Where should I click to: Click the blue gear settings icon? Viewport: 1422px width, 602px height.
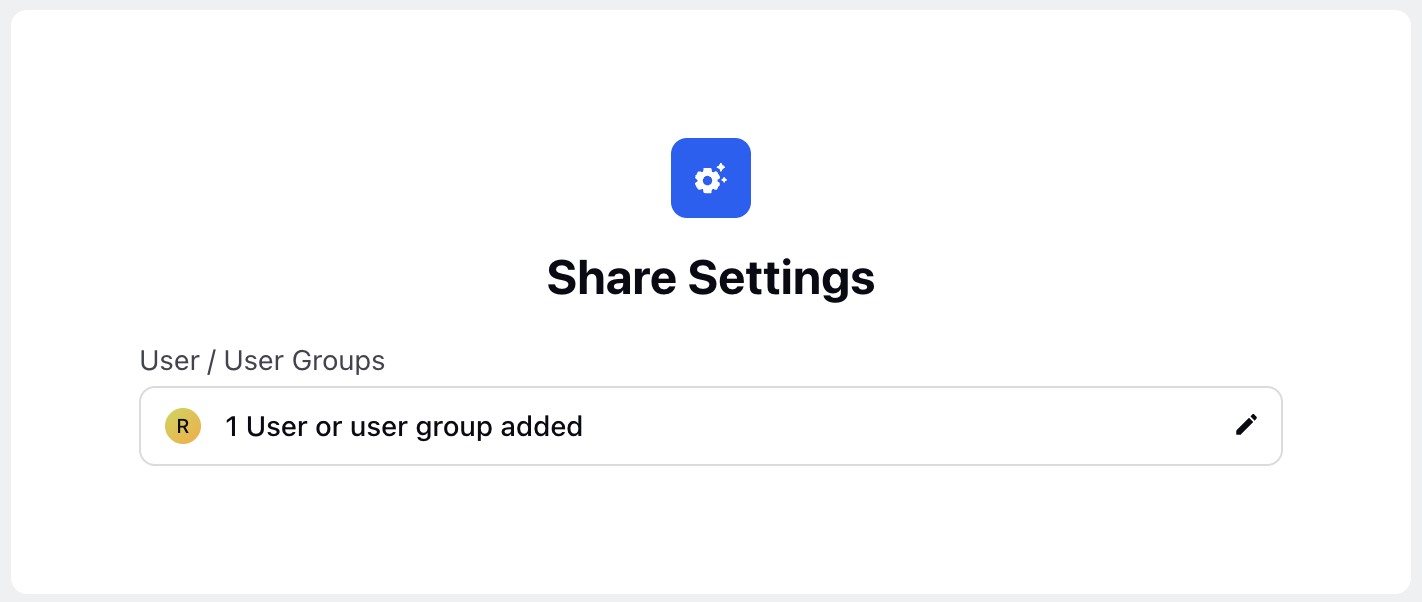click(x=711, y=178)
